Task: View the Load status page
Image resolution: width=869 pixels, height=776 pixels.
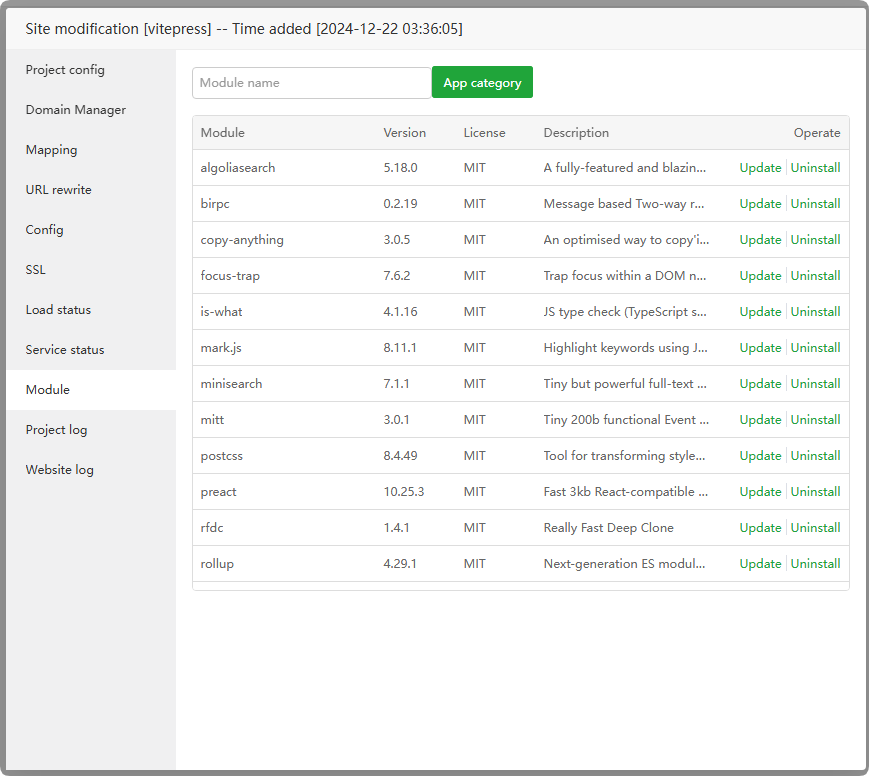Action: (x=58, y=310)
